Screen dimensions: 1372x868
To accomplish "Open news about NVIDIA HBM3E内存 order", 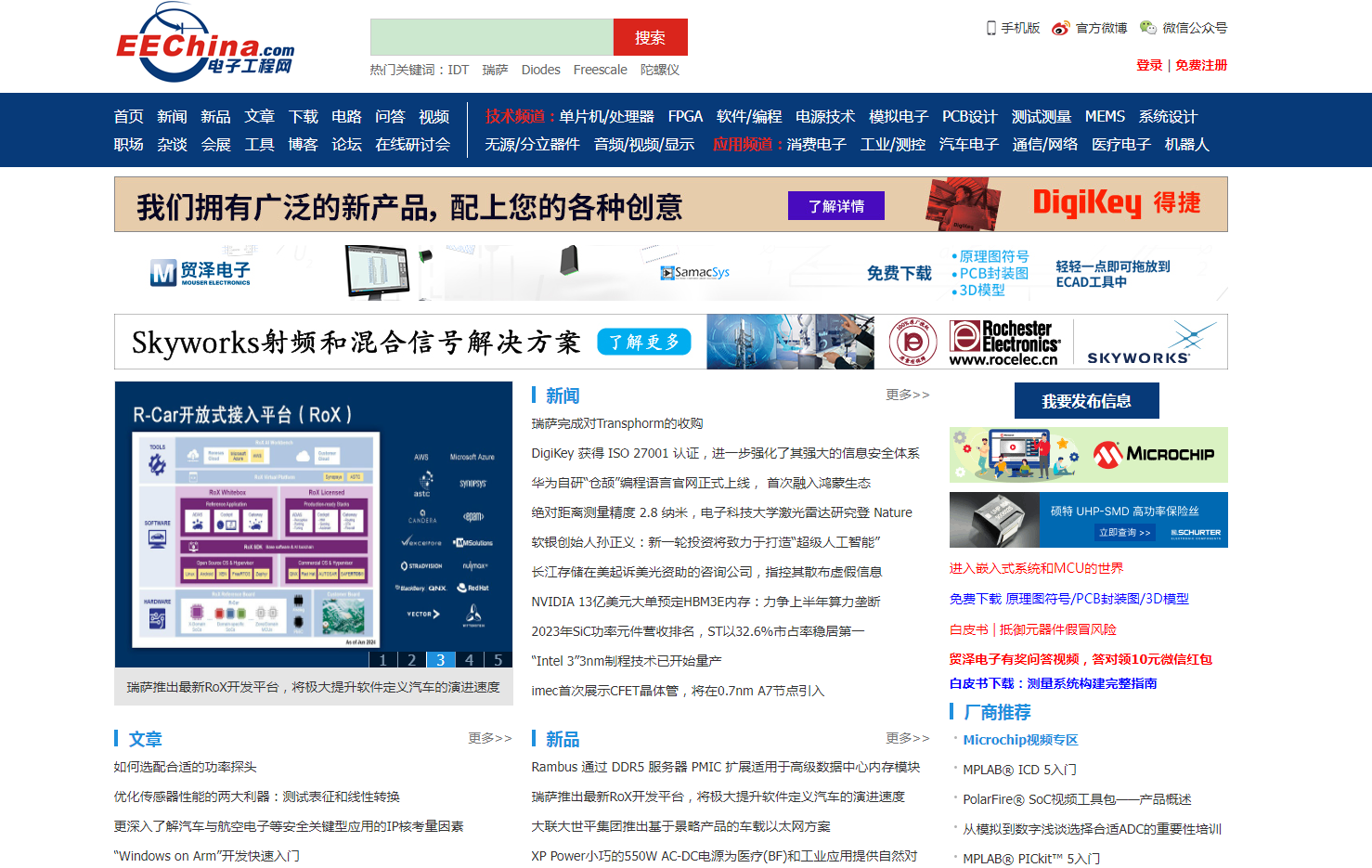I will 705,602.
